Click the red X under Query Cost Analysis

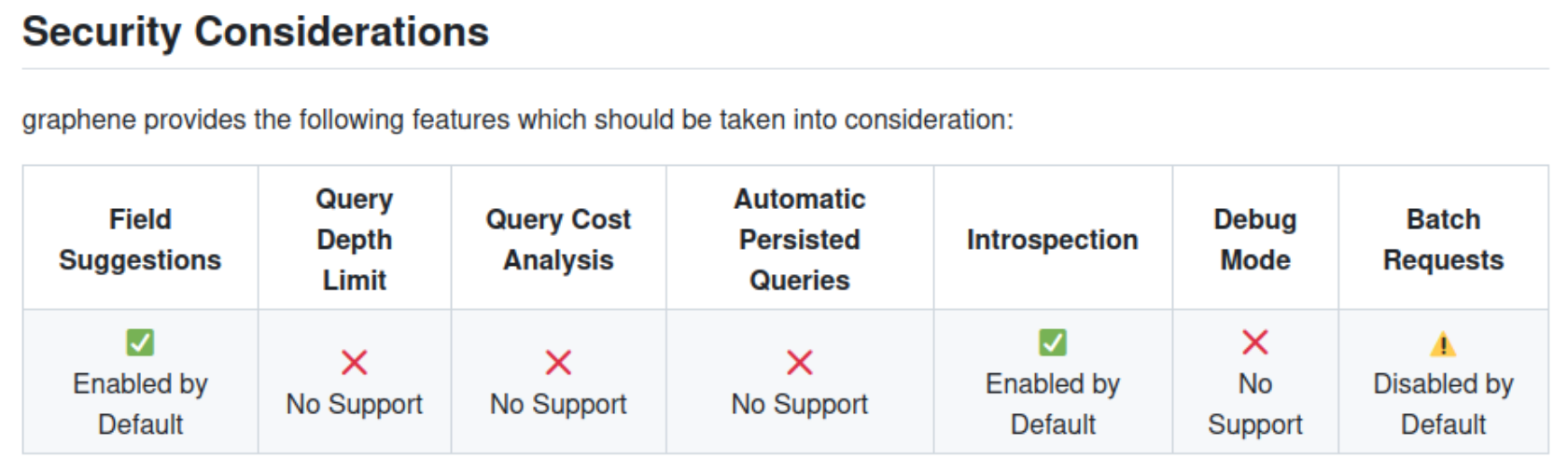click(x=558, y=362)
